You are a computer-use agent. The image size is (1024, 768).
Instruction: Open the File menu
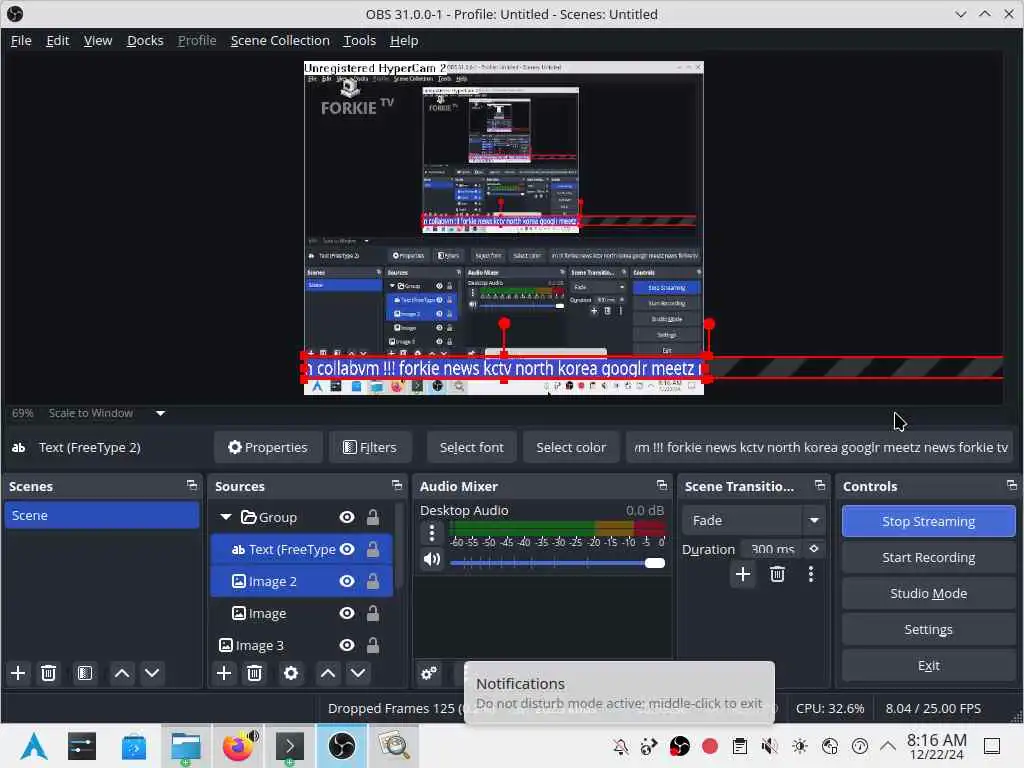[x=21, y=40]
